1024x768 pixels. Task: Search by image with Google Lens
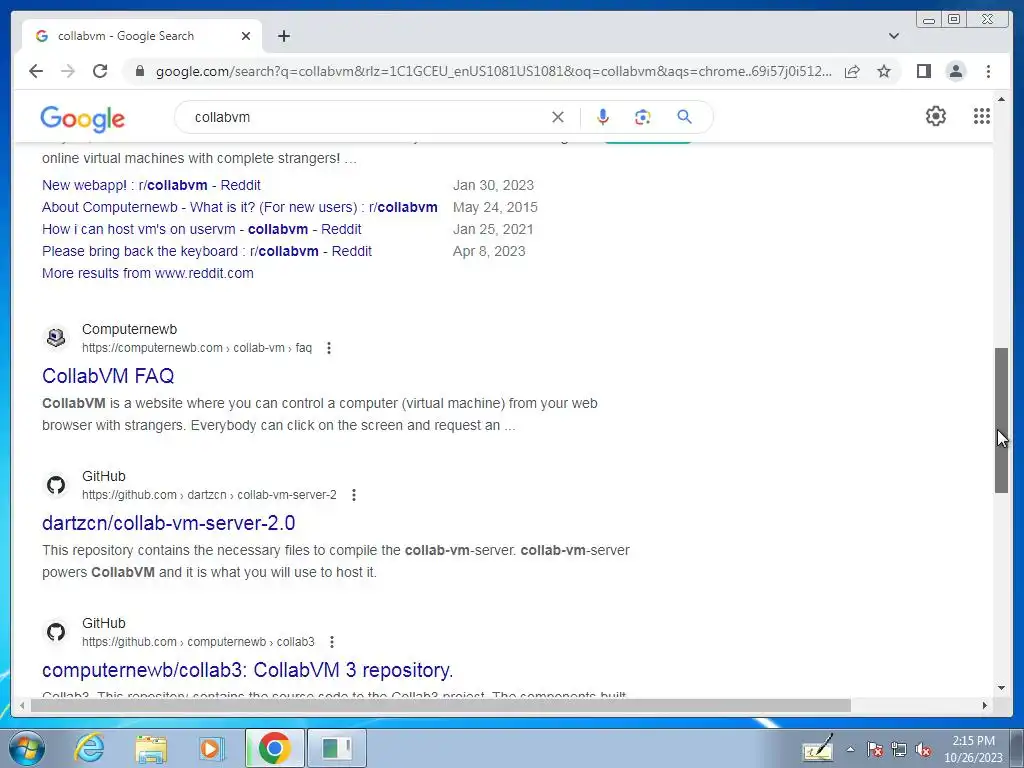(643, 117)
